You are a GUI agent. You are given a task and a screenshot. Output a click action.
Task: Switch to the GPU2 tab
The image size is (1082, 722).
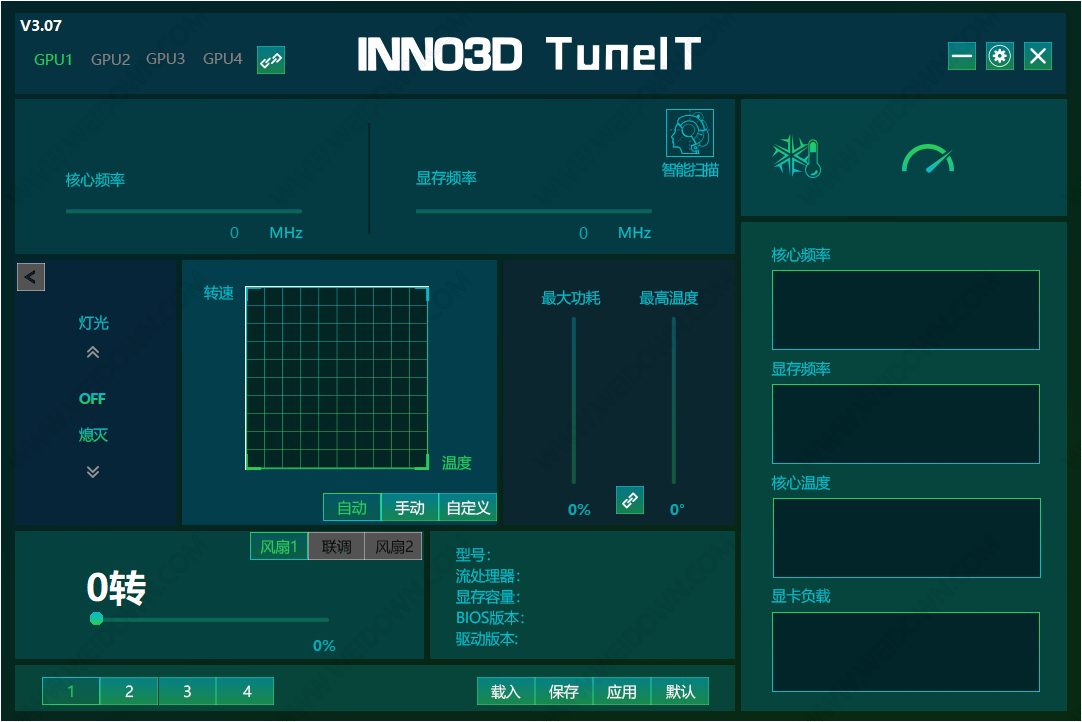[x=110, y=59]
